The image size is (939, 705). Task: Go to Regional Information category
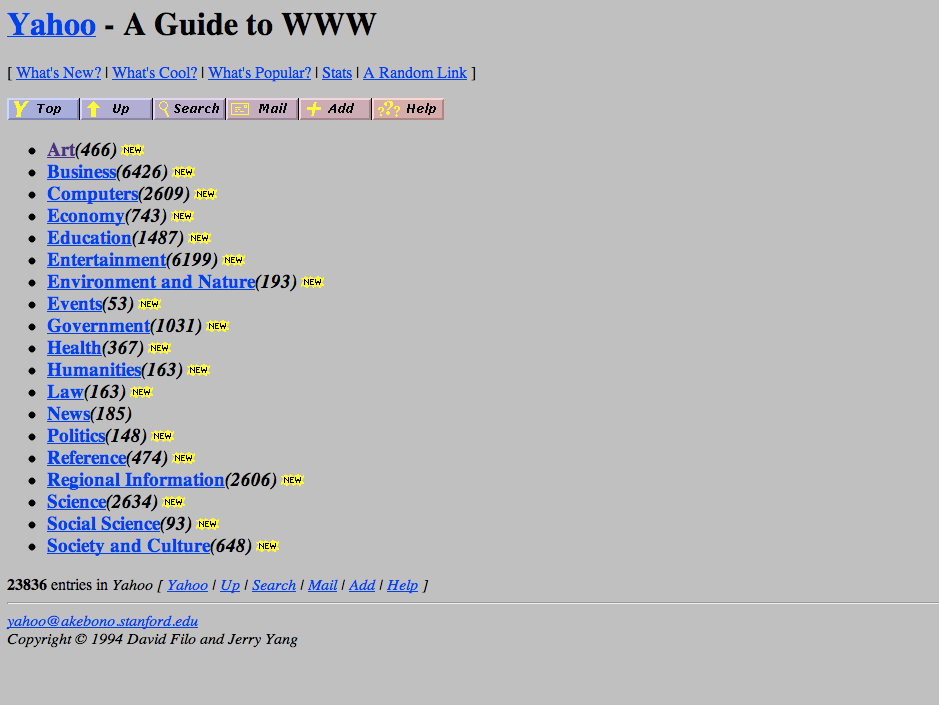[136, 480]
